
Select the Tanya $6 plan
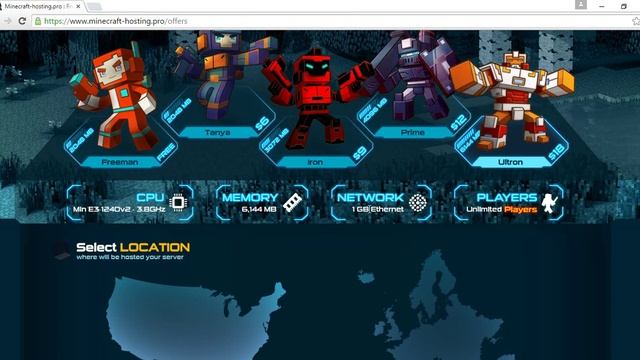point(218,132)
